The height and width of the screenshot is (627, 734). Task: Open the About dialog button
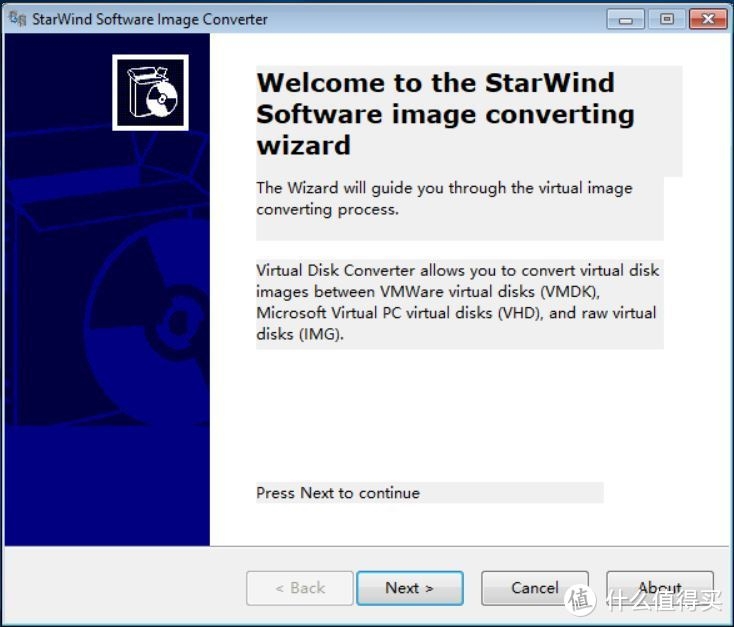pos(660,588)
